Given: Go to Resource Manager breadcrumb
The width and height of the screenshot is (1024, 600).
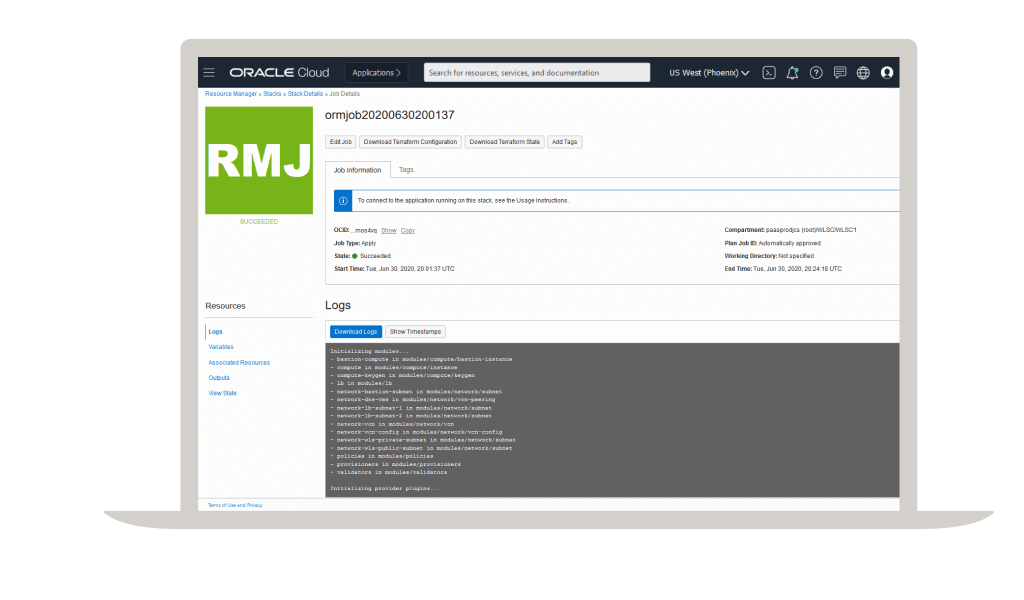Looking at the screenshot, I should 231,94.
